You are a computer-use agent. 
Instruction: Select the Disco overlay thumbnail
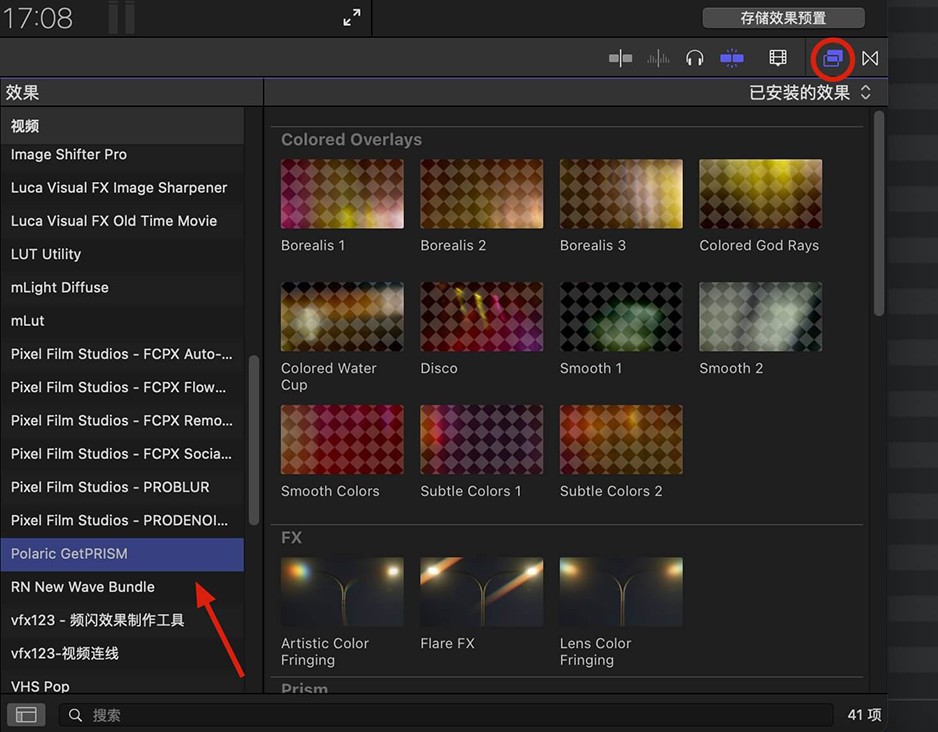tap(481, 317)
